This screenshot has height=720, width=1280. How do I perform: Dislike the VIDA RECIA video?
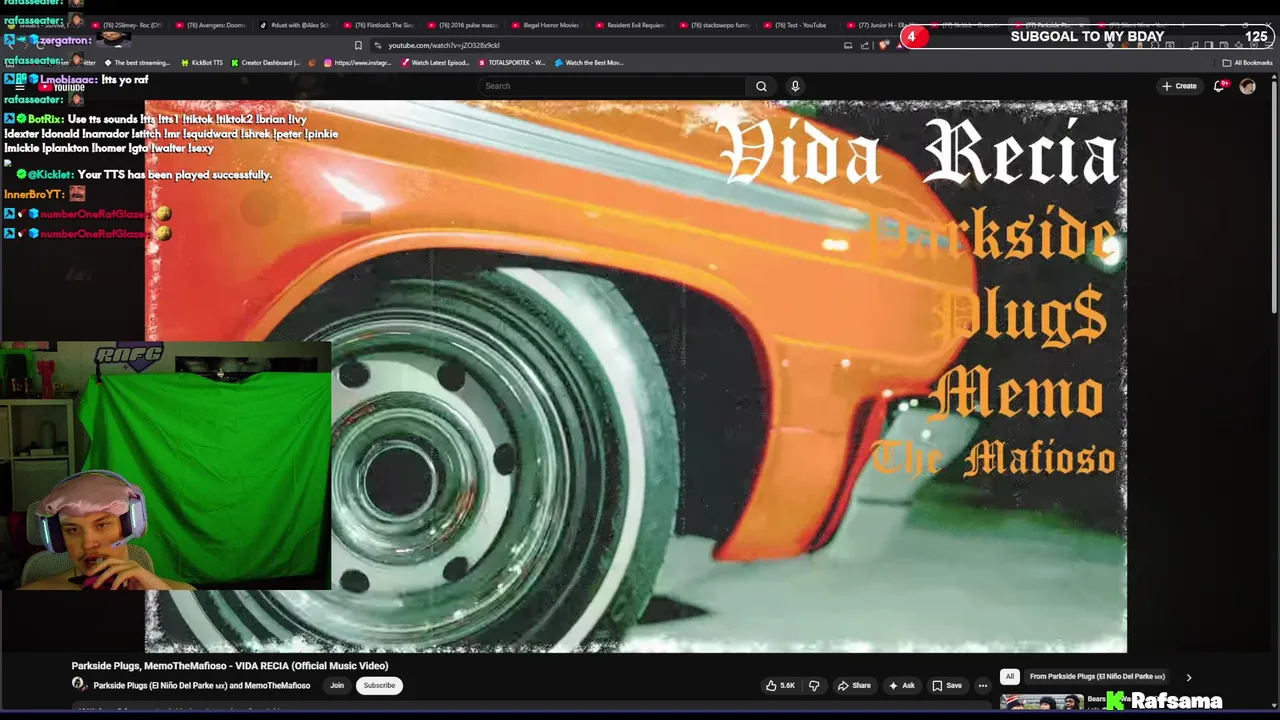pos(814,685)
